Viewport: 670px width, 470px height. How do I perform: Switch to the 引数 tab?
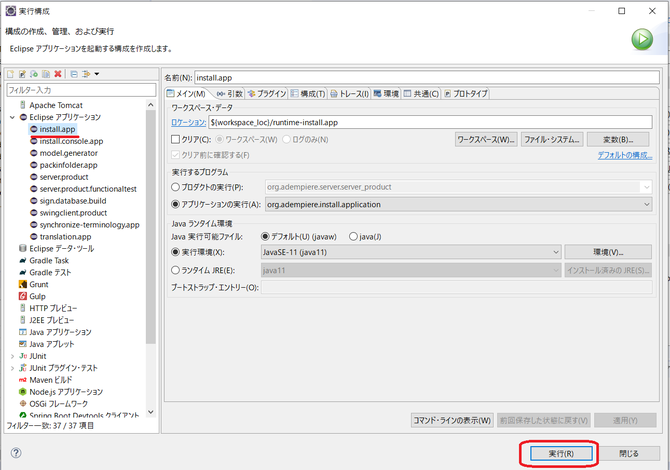(x=229, y=94)
